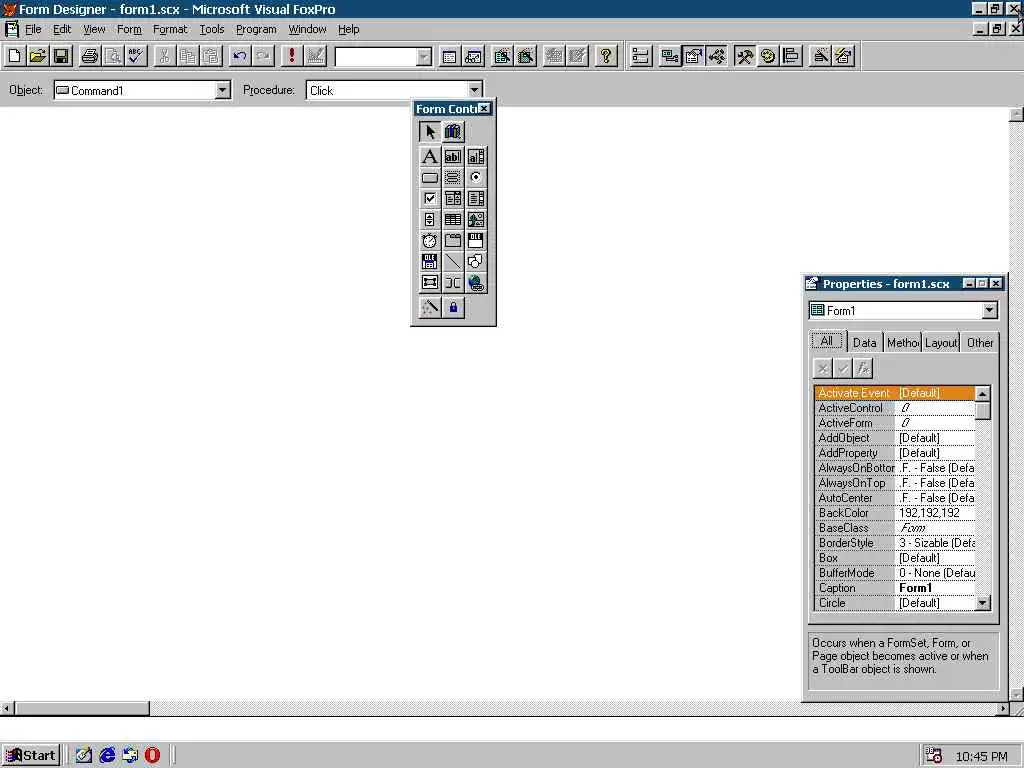Choose the Hyperlink control tool
1024x768 pixels.
point(476,283)
